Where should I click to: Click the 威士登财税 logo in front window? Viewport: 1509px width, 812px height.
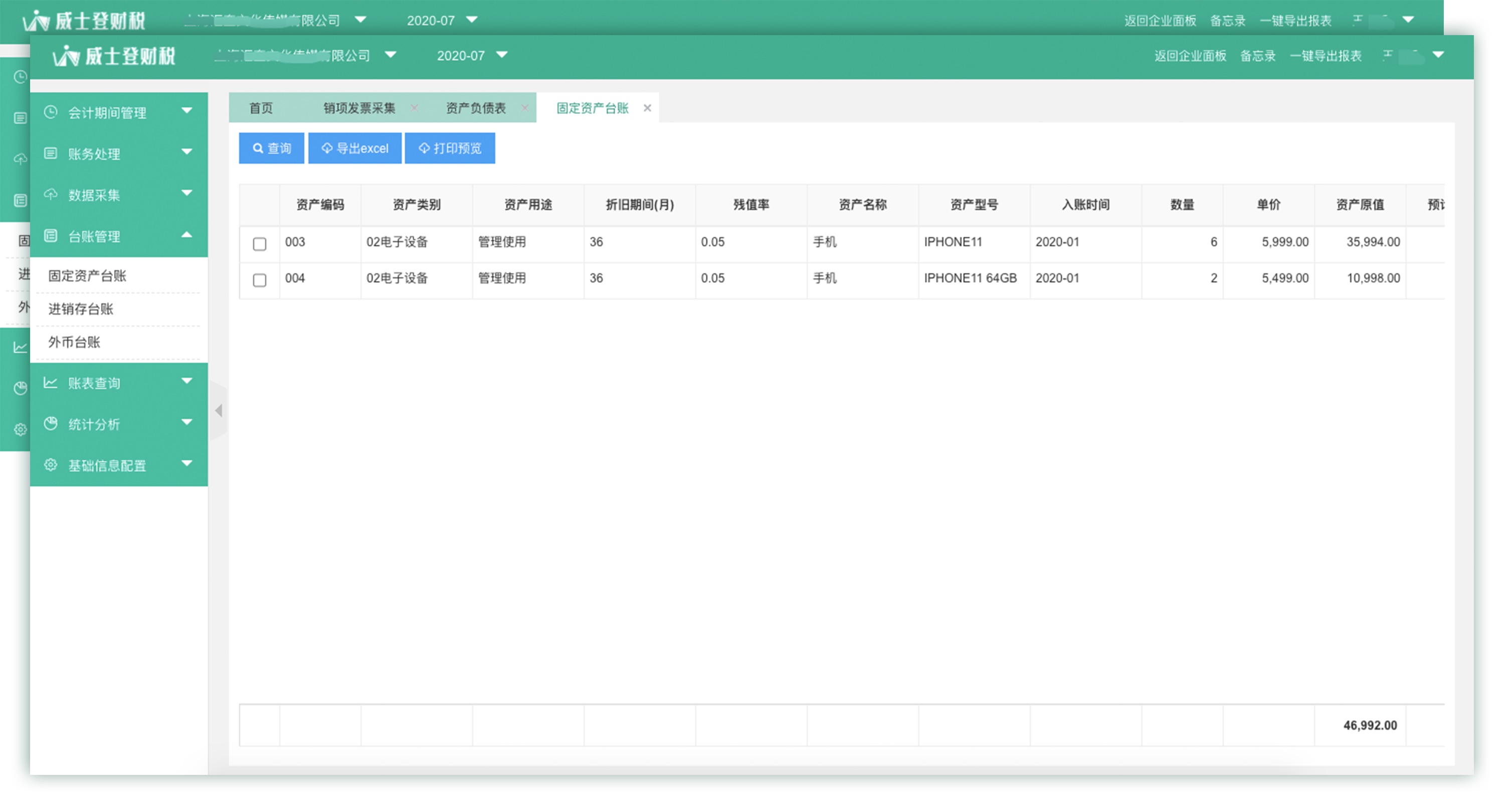(x=114, y=56)
